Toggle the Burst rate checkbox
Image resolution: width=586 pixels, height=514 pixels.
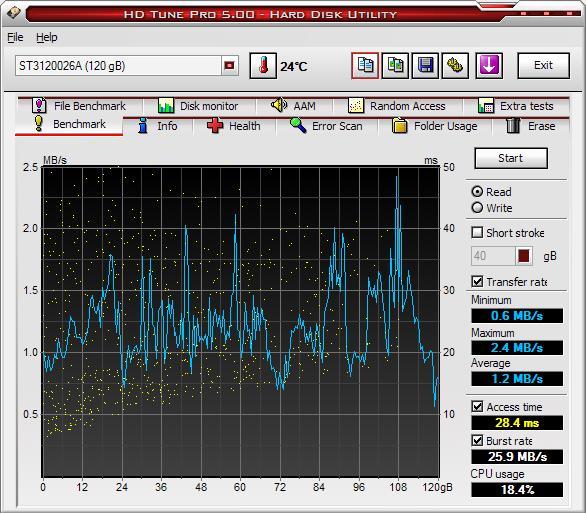point(477,440)
